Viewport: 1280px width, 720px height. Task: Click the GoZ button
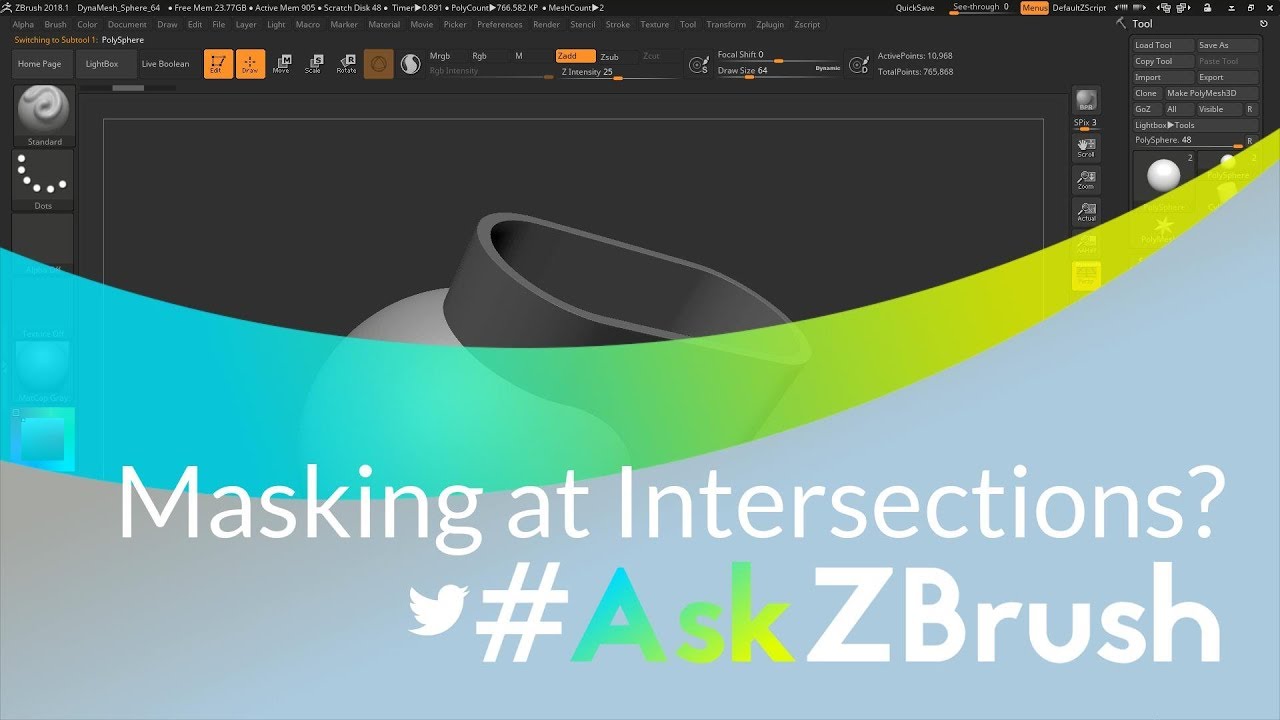tap(1146, 109)
